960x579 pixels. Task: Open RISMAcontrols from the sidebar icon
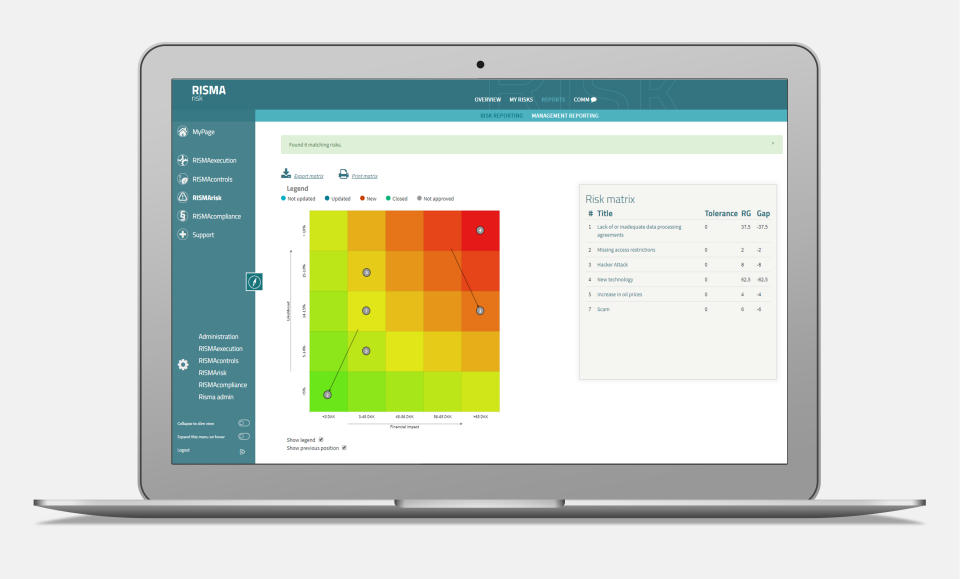tap(182, 179)
